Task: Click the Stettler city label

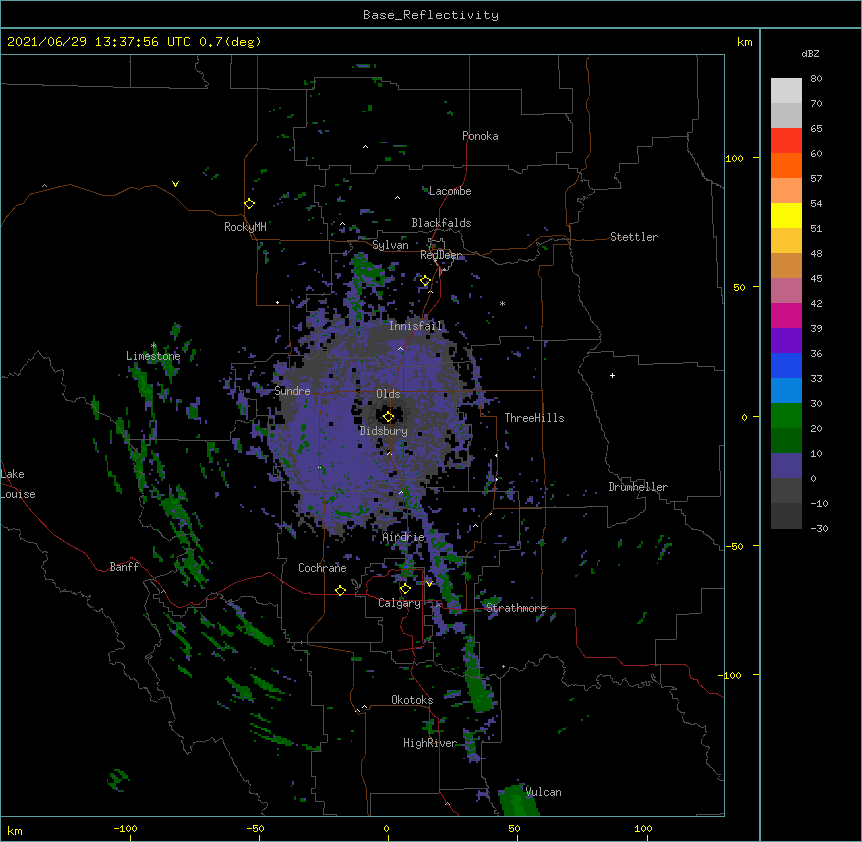Action: pyautogui.click(x=634, y=237)
